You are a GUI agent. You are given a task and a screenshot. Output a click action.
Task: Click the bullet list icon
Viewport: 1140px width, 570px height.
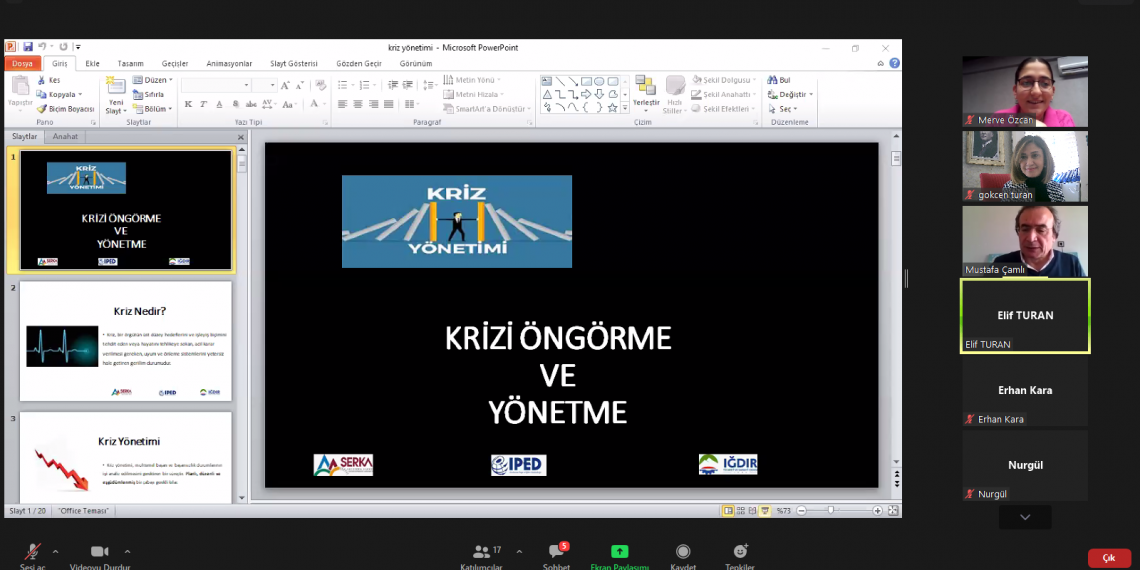point(342,85)
